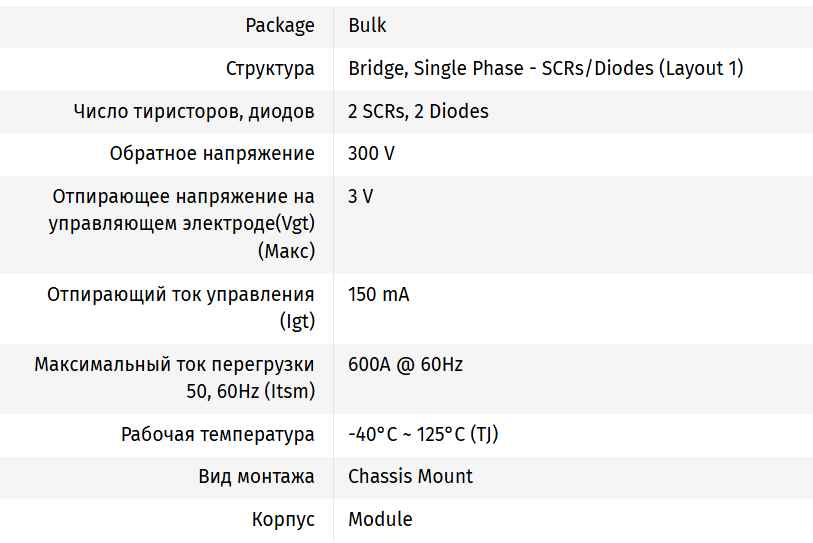The image size is (813, 543).
Task: Click the 3 V value
Action: (360, 196)
